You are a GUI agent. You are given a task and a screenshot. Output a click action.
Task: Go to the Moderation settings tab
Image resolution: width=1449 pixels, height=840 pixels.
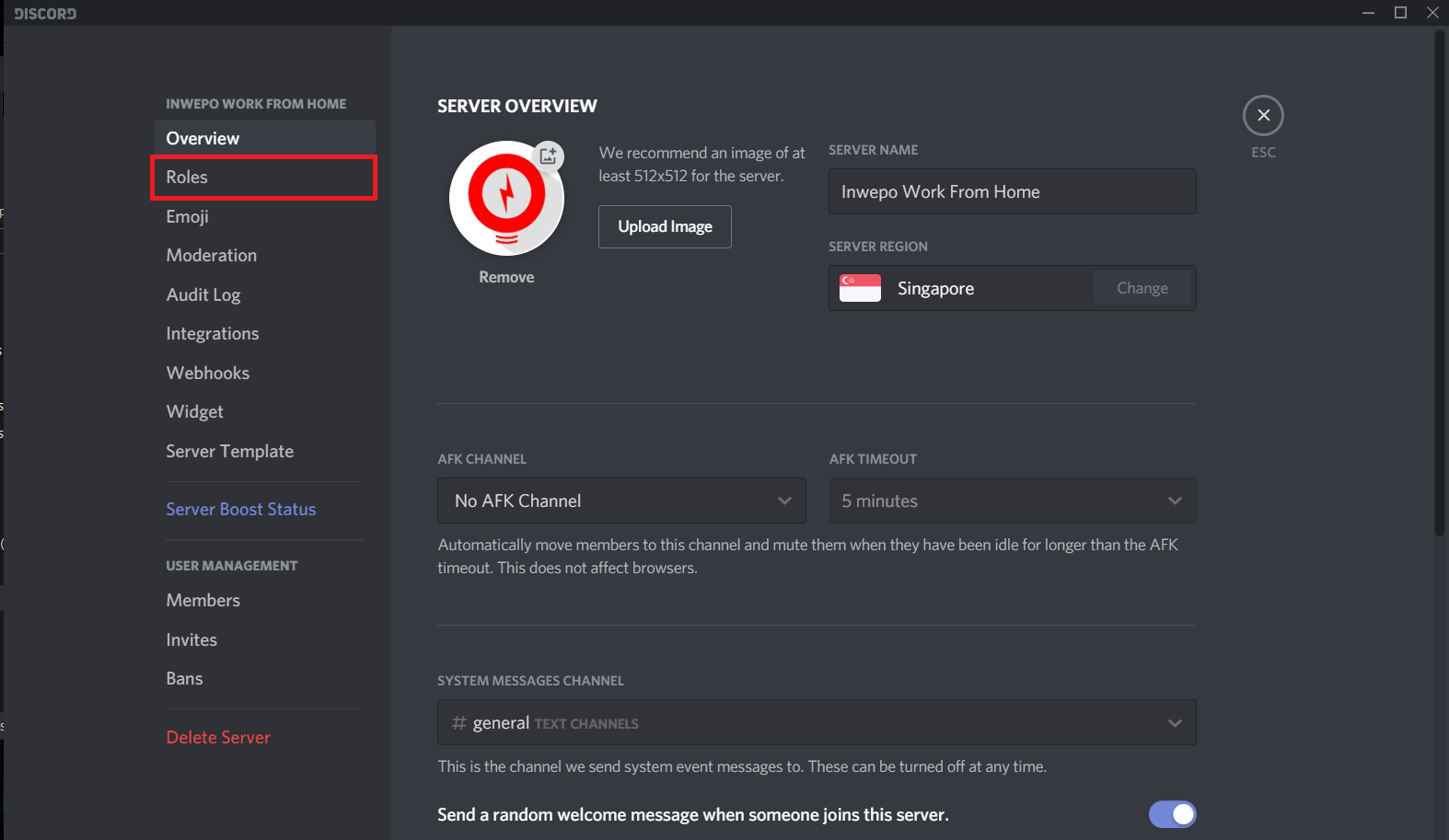click(212, 256)
